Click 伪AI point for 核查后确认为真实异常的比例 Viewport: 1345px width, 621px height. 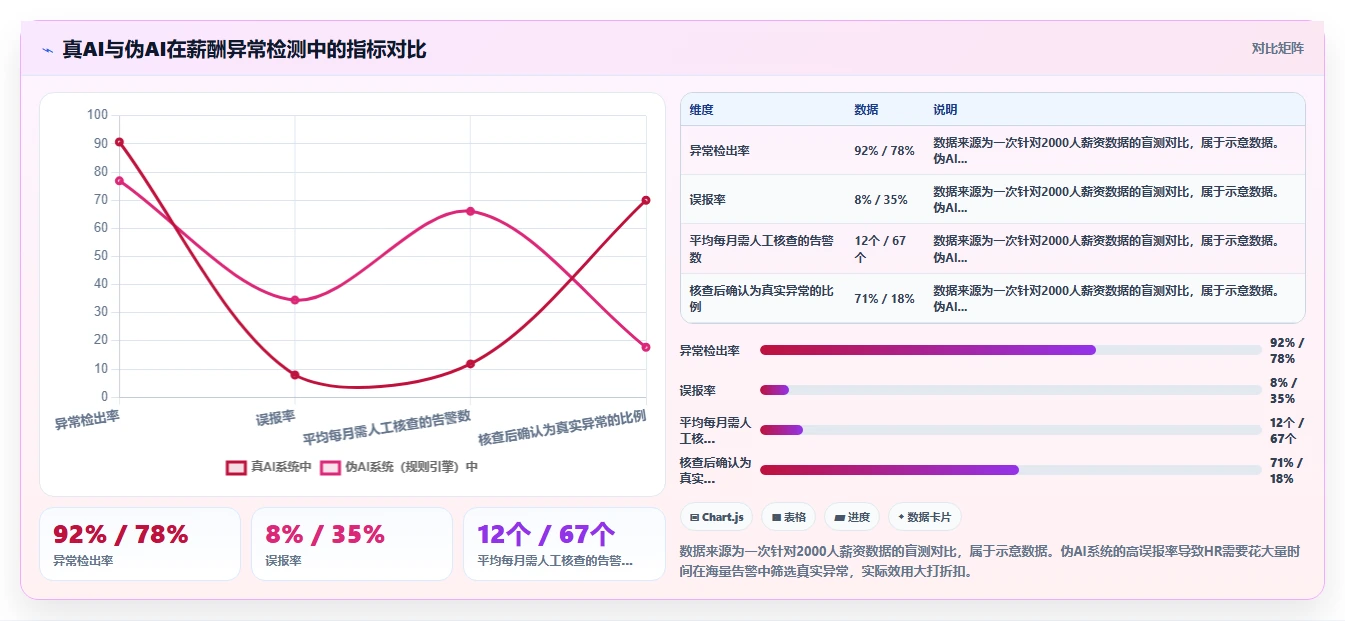click(646, 347)
